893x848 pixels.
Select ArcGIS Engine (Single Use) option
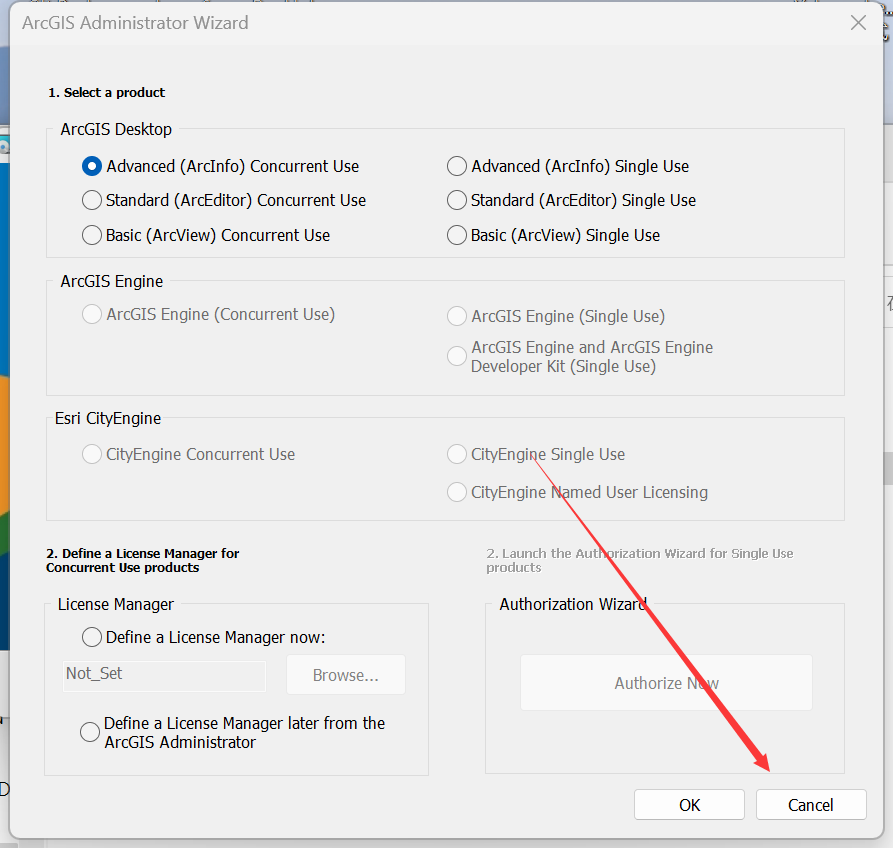click(x=457, y=316)
